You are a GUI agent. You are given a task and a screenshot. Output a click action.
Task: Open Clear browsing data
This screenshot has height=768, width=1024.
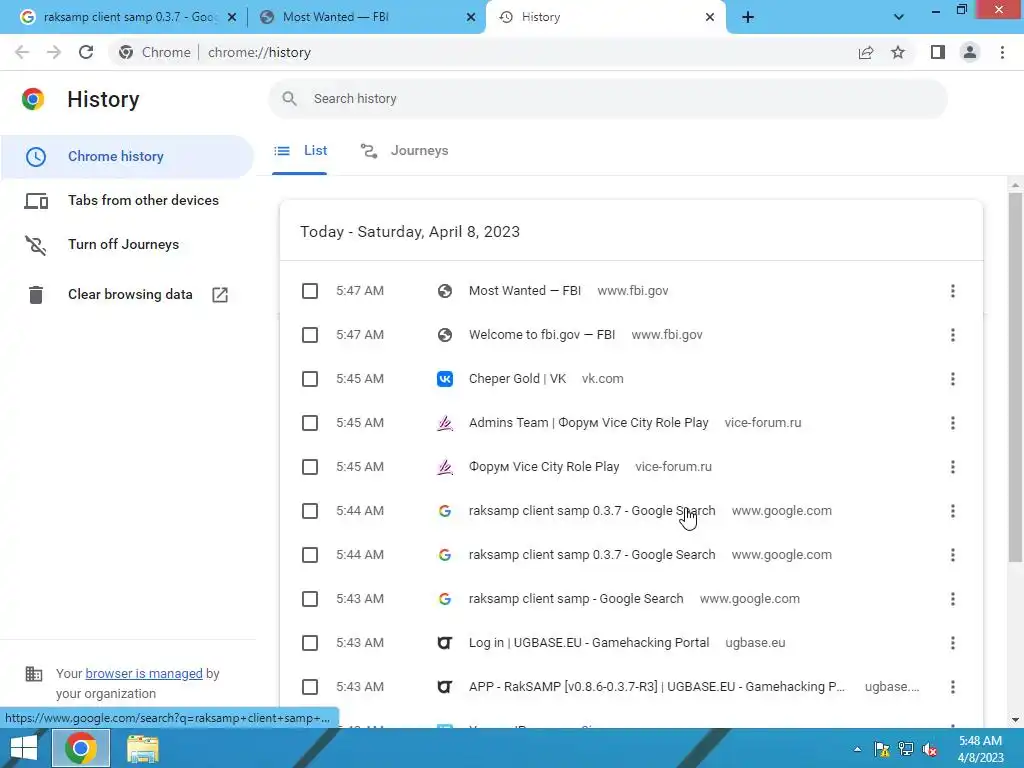tap(130, 295)
